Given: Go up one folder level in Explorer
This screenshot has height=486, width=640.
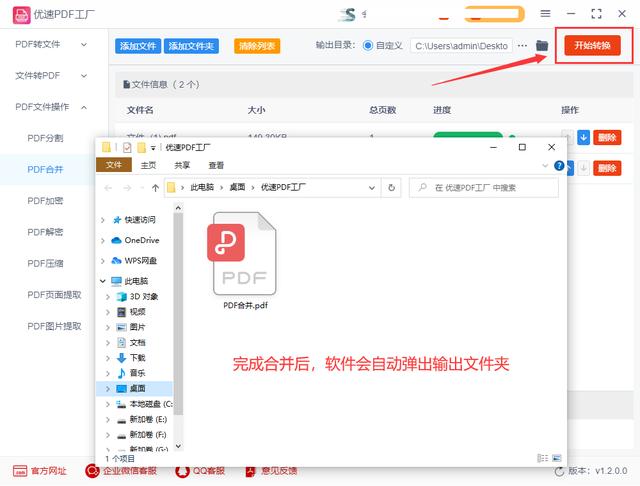Looking at the screenshot, I should tap(155, 188).
